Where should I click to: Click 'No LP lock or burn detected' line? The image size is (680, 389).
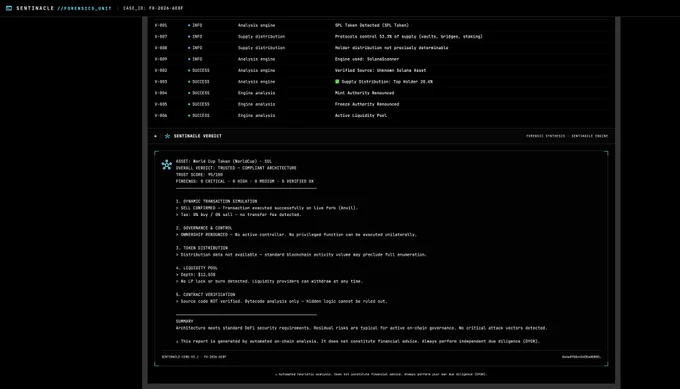269,281
